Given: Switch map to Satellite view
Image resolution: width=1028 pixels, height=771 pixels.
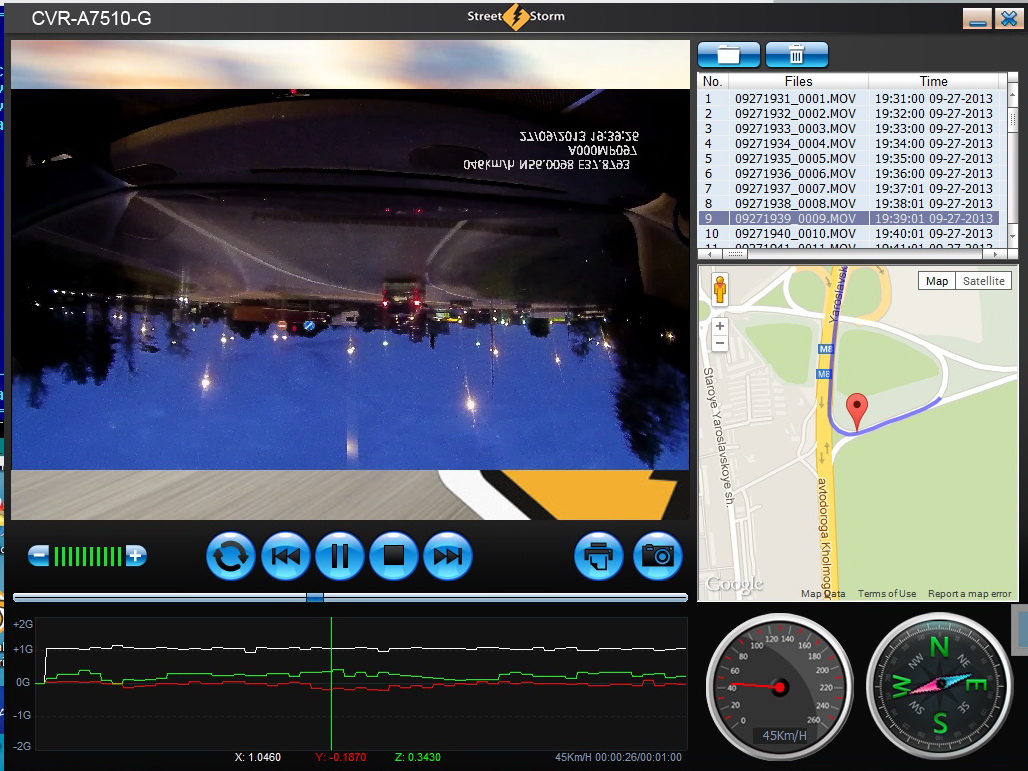Looking at the screenshot, I should [x=983, y=281].
